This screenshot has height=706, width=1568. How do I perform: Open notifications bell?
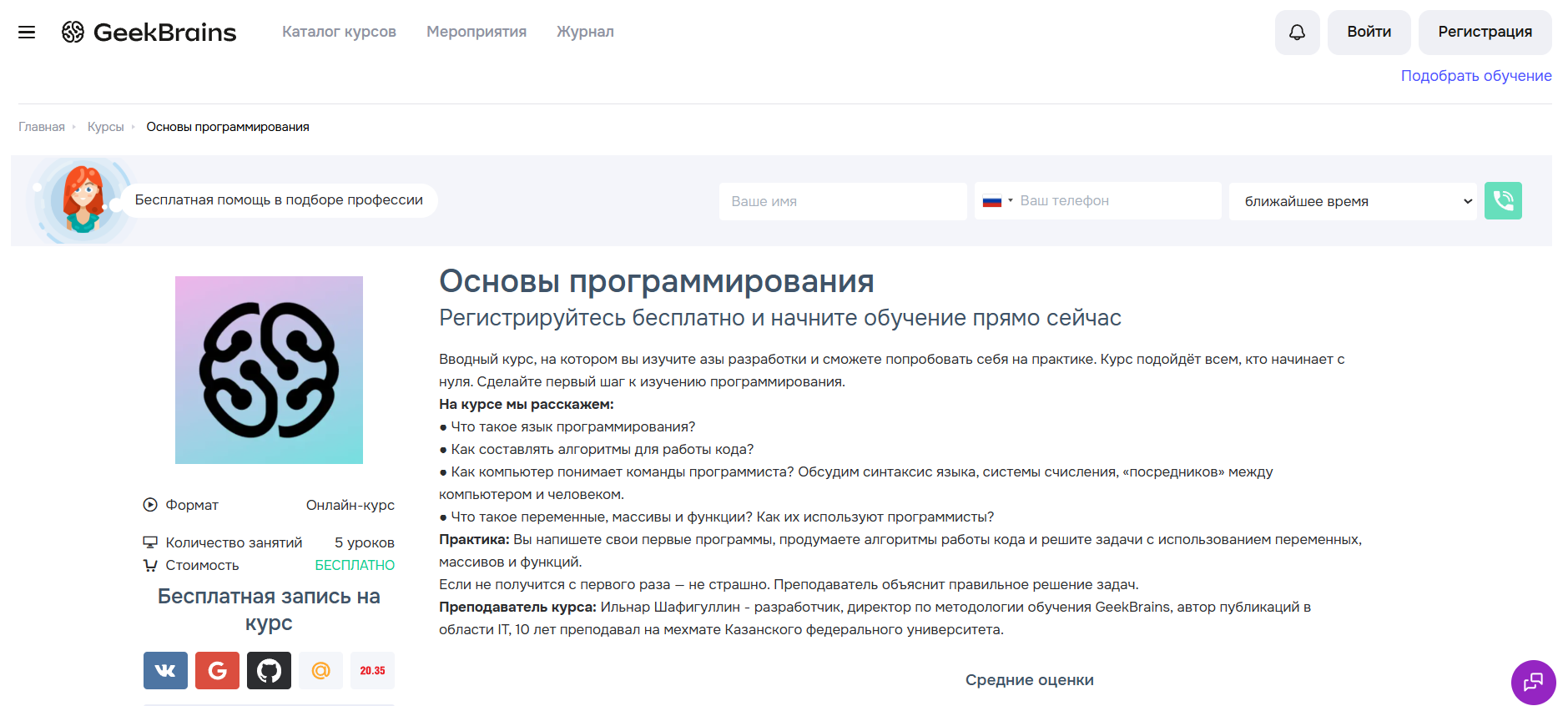pos(1297,33)
